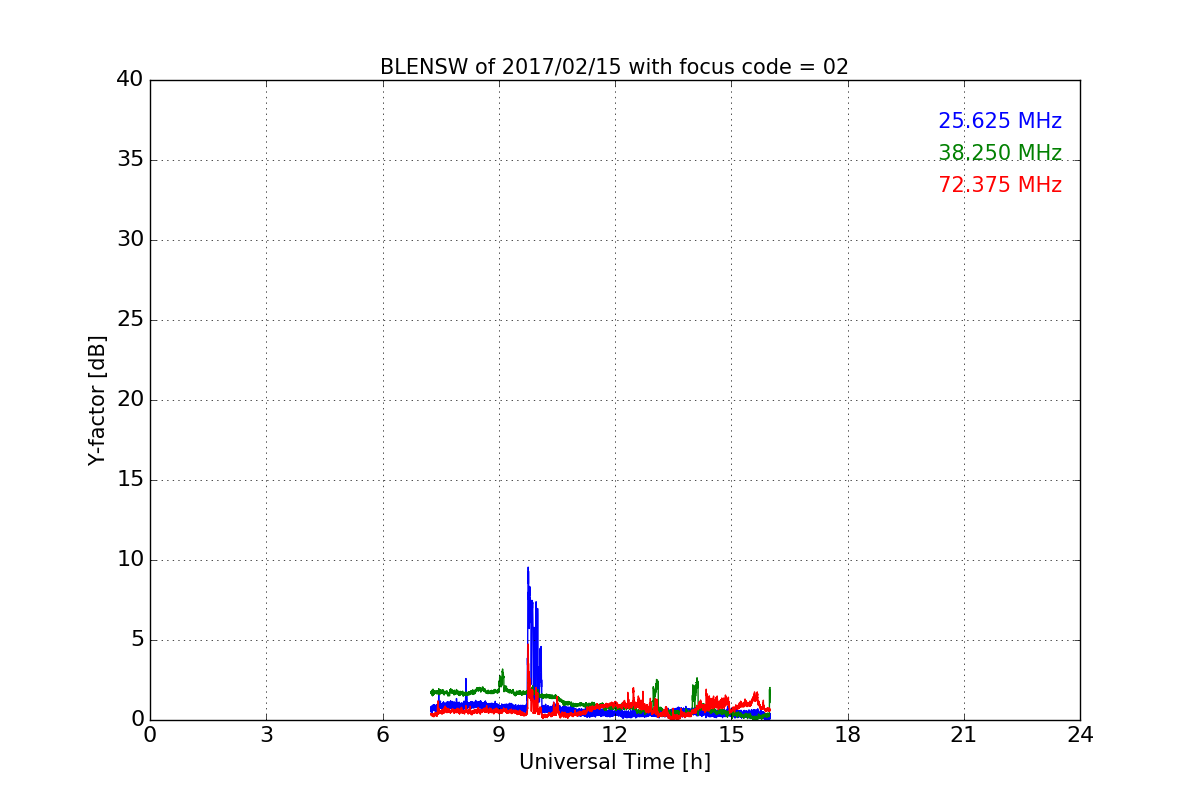Select the green '38.250 MHz' legend label
Image resolution: width=1200 pixels, height=800 pixels.
pyautogui.click(x=1000, y=153)
